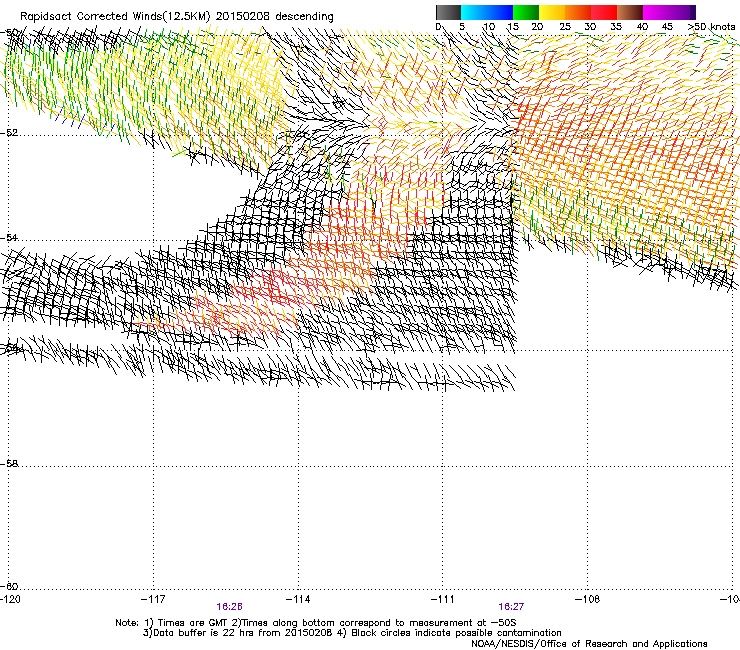740x650 pixels.
Task: Click the gray 0-5 knots legend swatch
Action: click(x=448, y=12)
